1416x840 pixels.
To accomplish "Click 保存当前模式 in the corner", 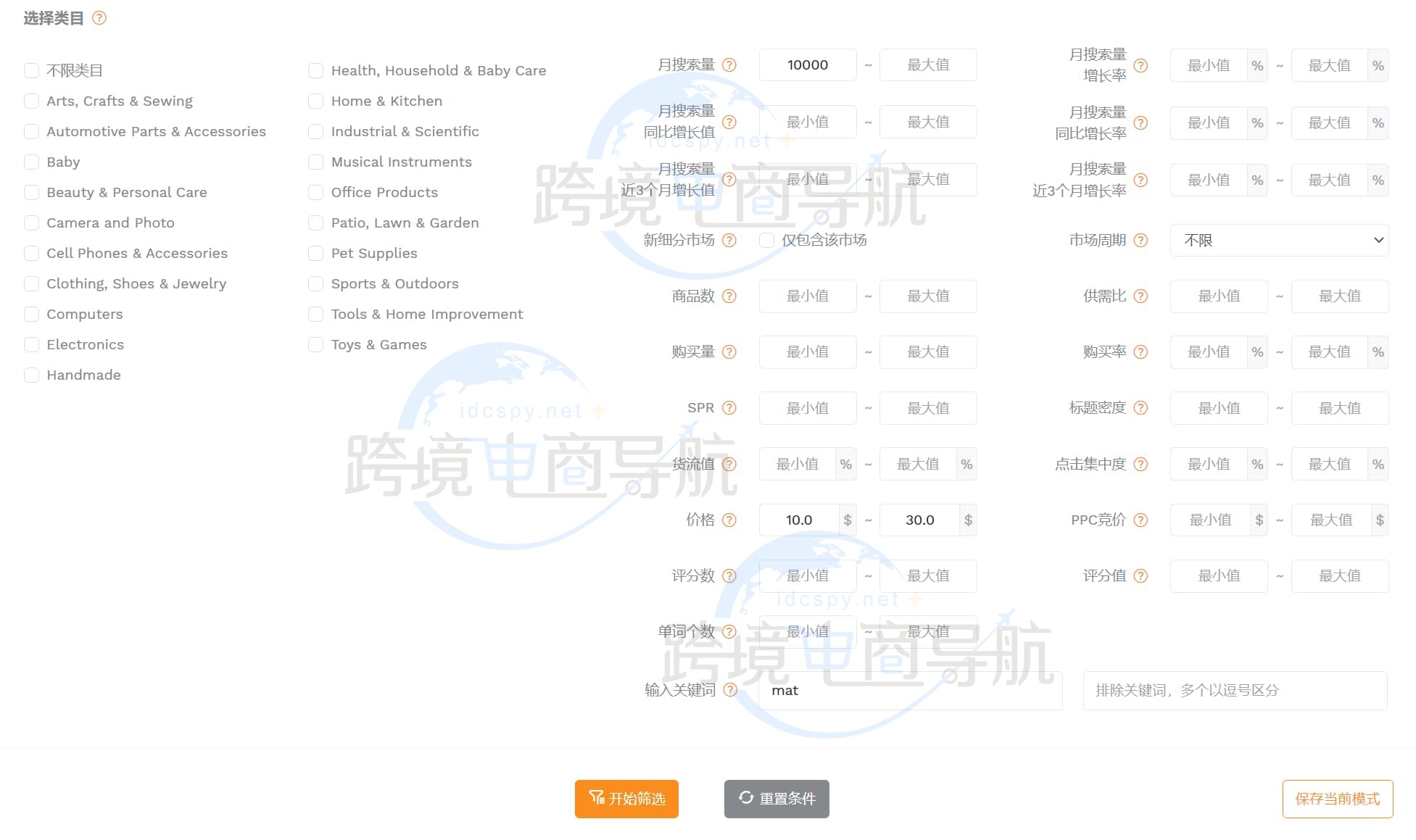I will 1337,798.
